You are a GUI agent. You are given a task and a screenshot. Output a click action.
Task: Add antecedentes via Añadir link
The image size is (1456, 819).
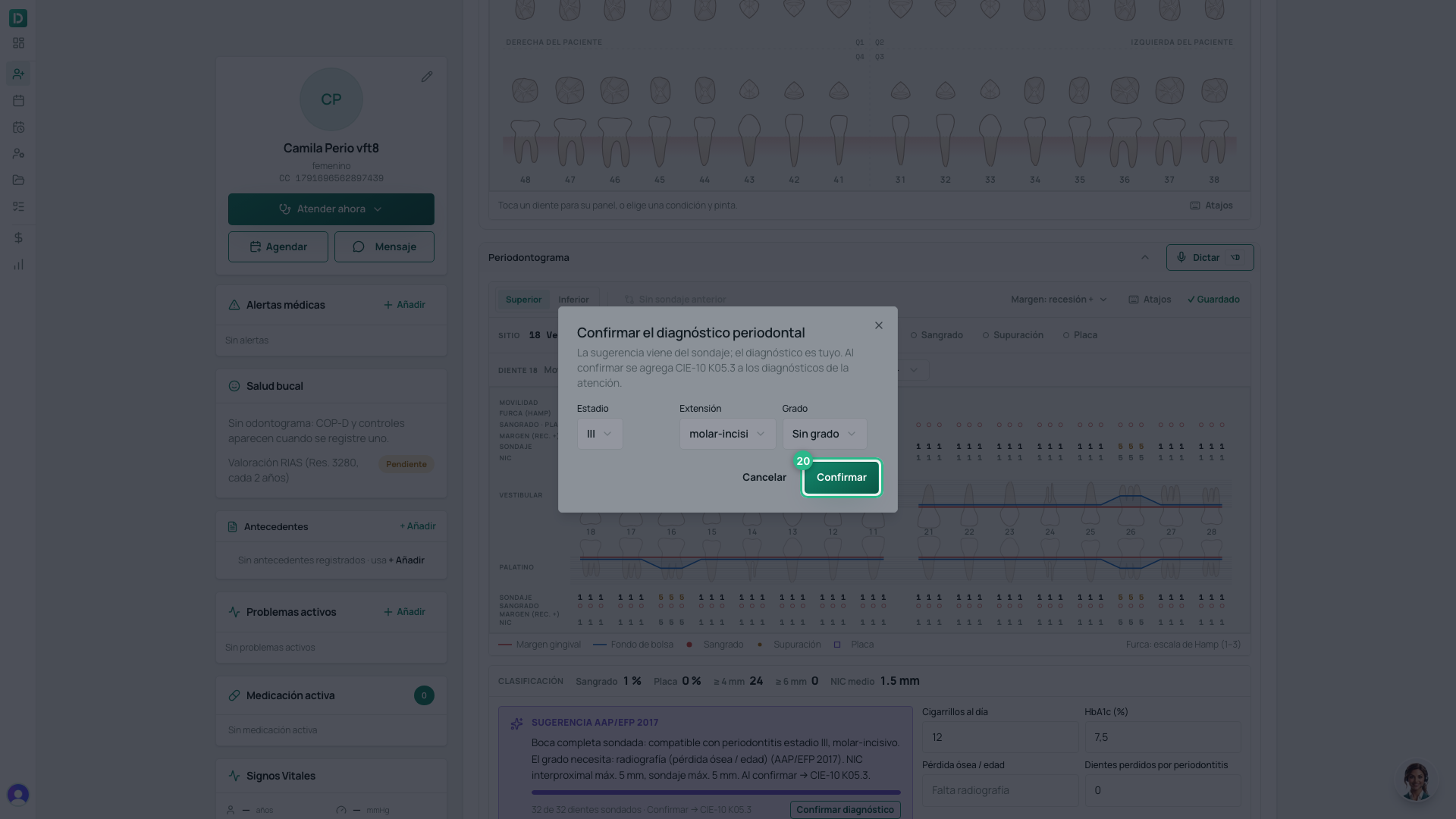[x=418, y=526]
